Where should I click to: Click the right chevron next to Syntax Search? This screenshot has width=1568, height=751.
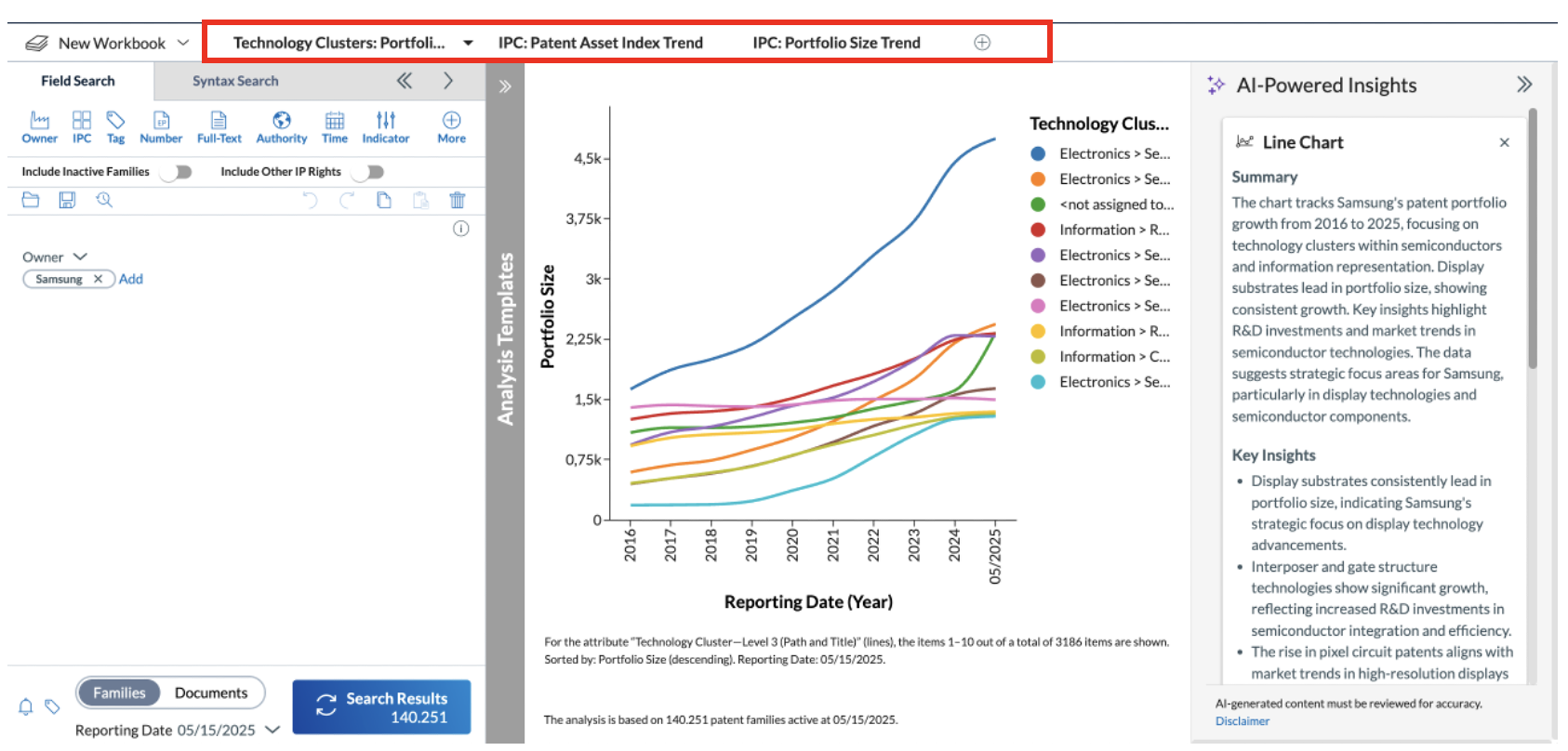click(x=448, y=81)
